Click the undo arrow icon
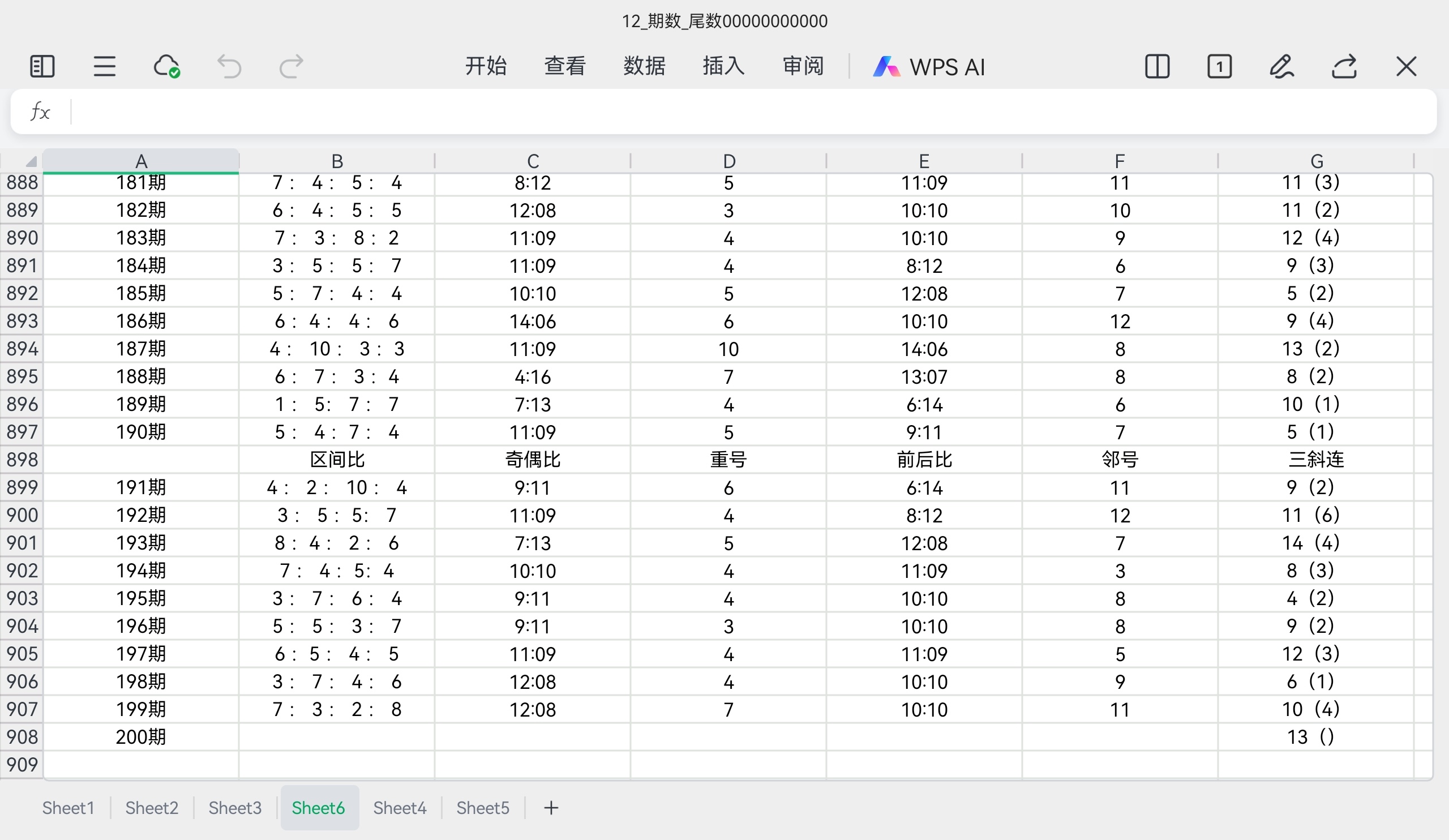 pyautogui.click(x=229, y=67)
